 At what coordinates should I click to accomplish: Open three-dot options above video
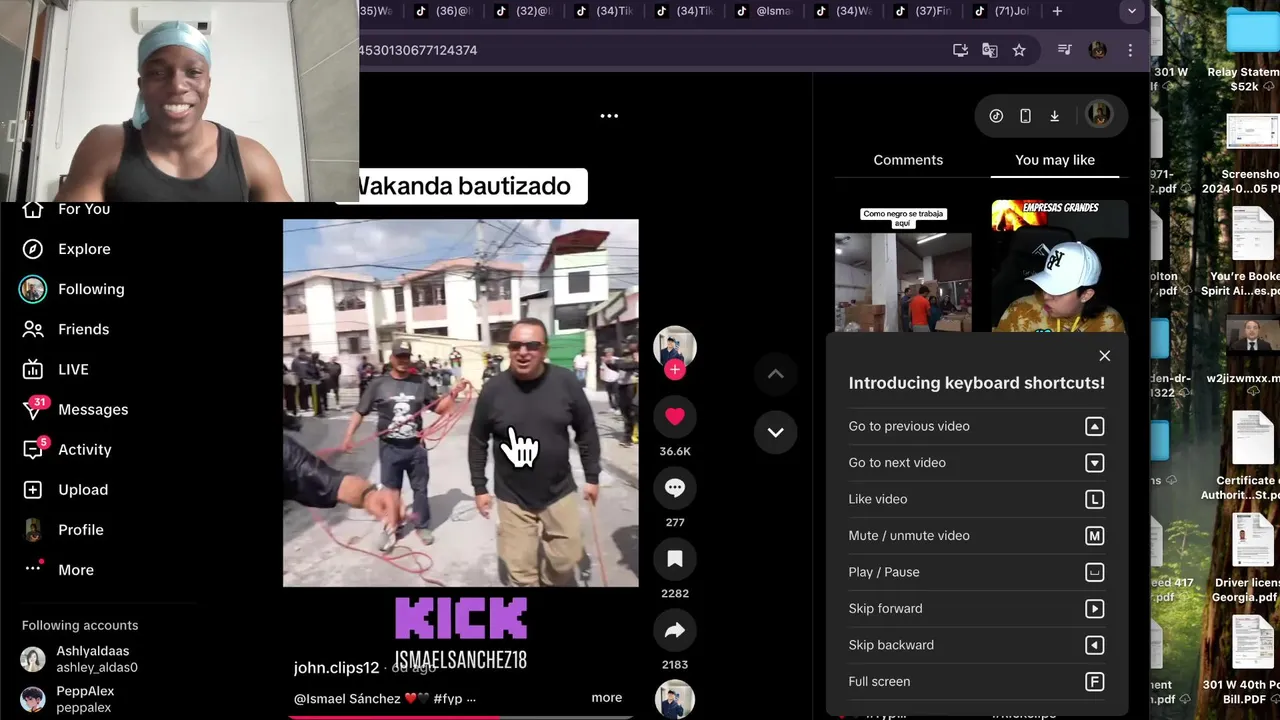coord(609,116)
